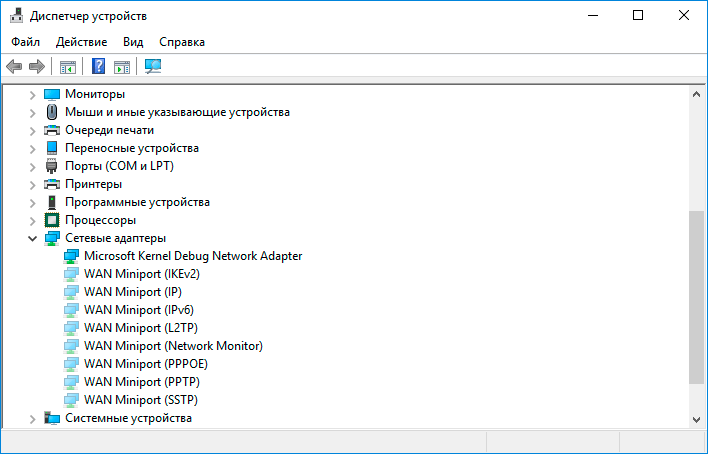Viewport: 708px width, 454px height.
Task: Expand the Программные устройства node
Action: [x=33, y=203]
